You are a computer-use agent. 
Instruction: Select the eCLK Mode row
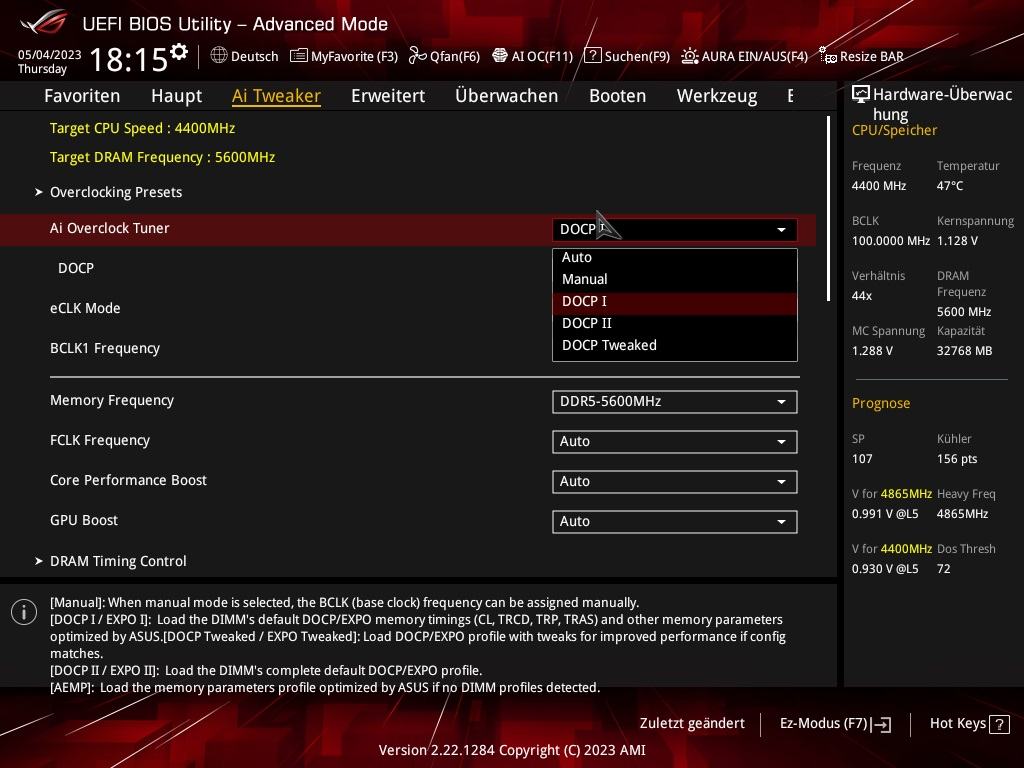pyautogui.click(x=408, y=308)
